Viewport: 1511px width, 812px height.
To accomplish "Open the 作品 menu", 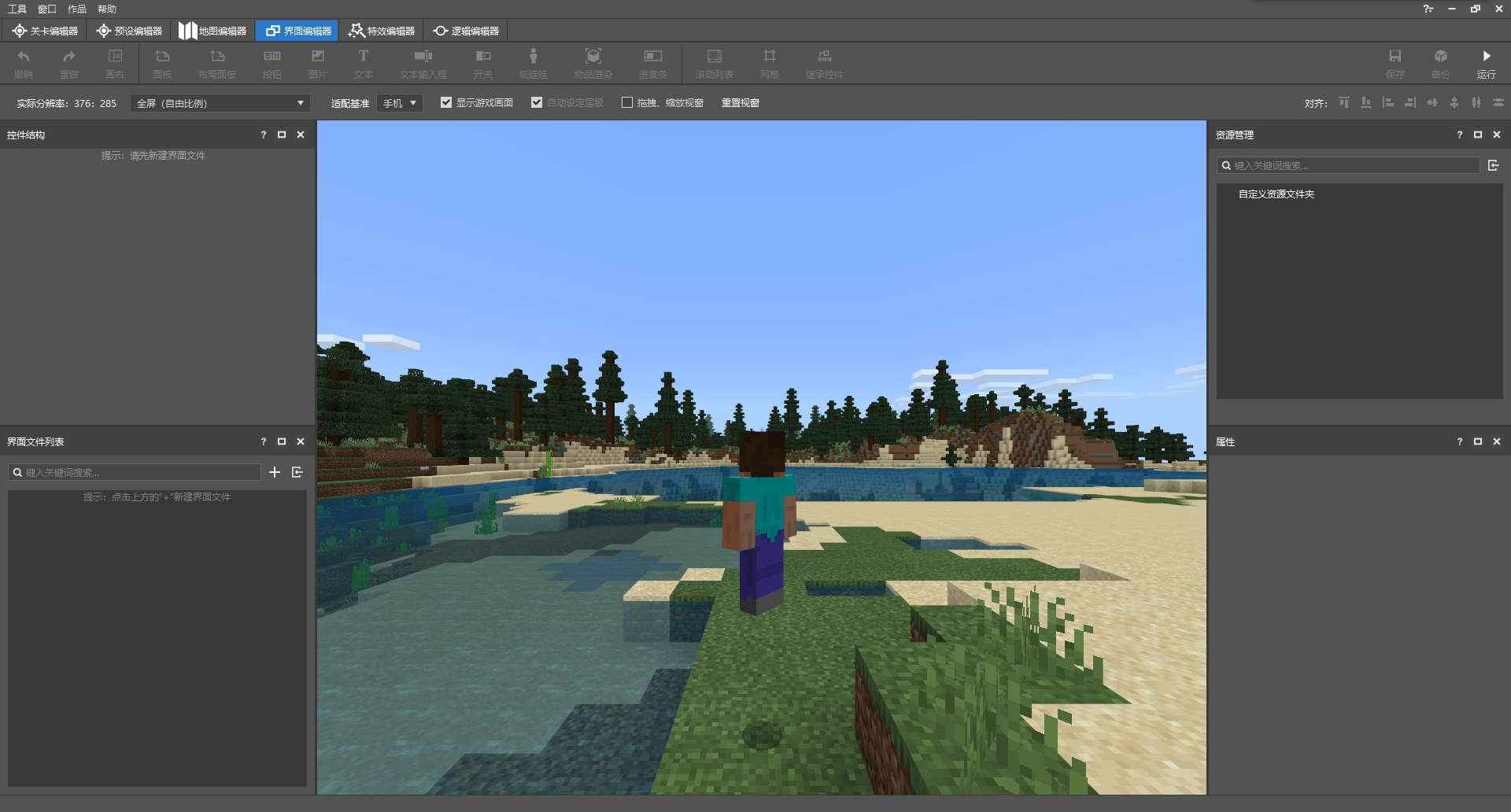I will click(x=77, y=9).
